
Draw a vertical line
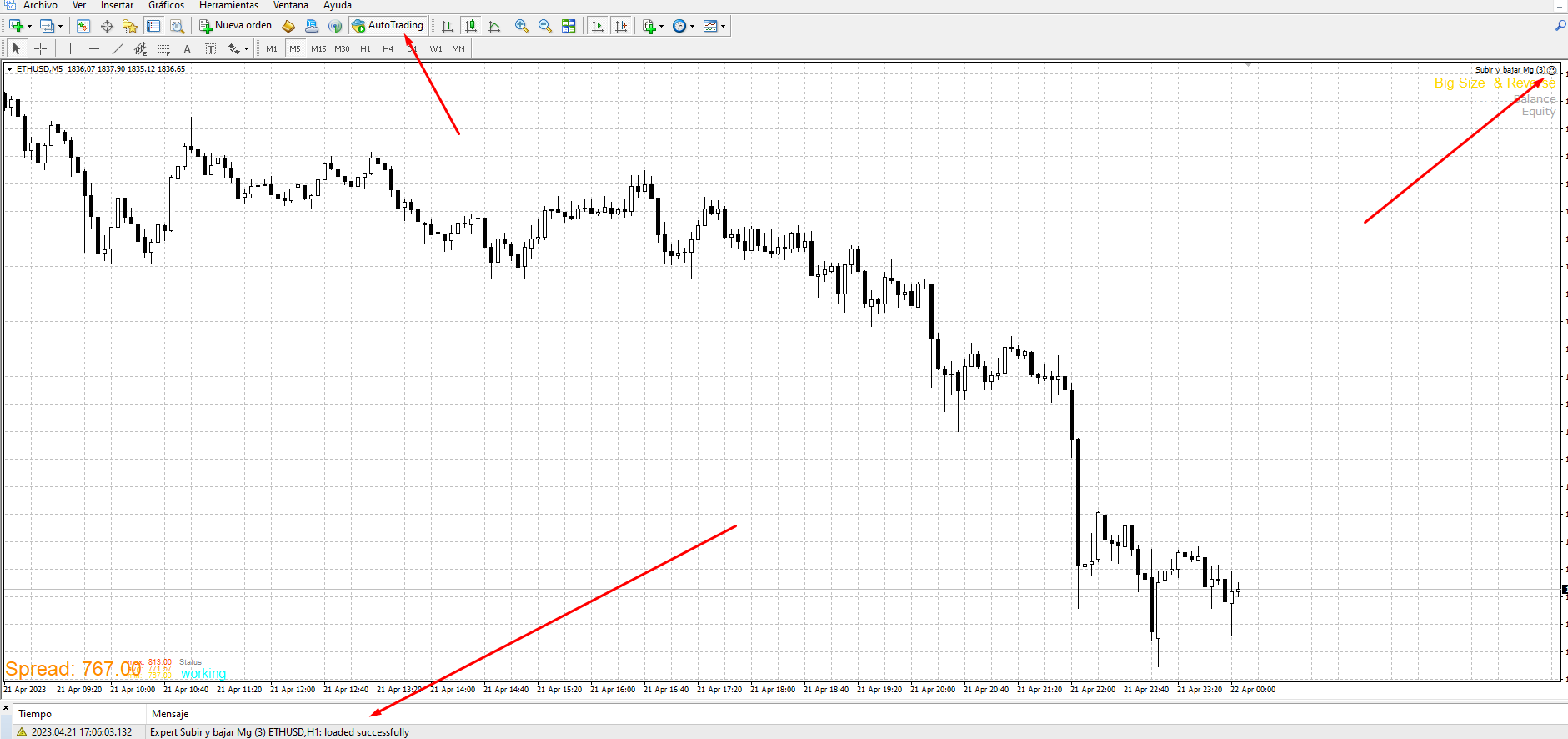71,48
